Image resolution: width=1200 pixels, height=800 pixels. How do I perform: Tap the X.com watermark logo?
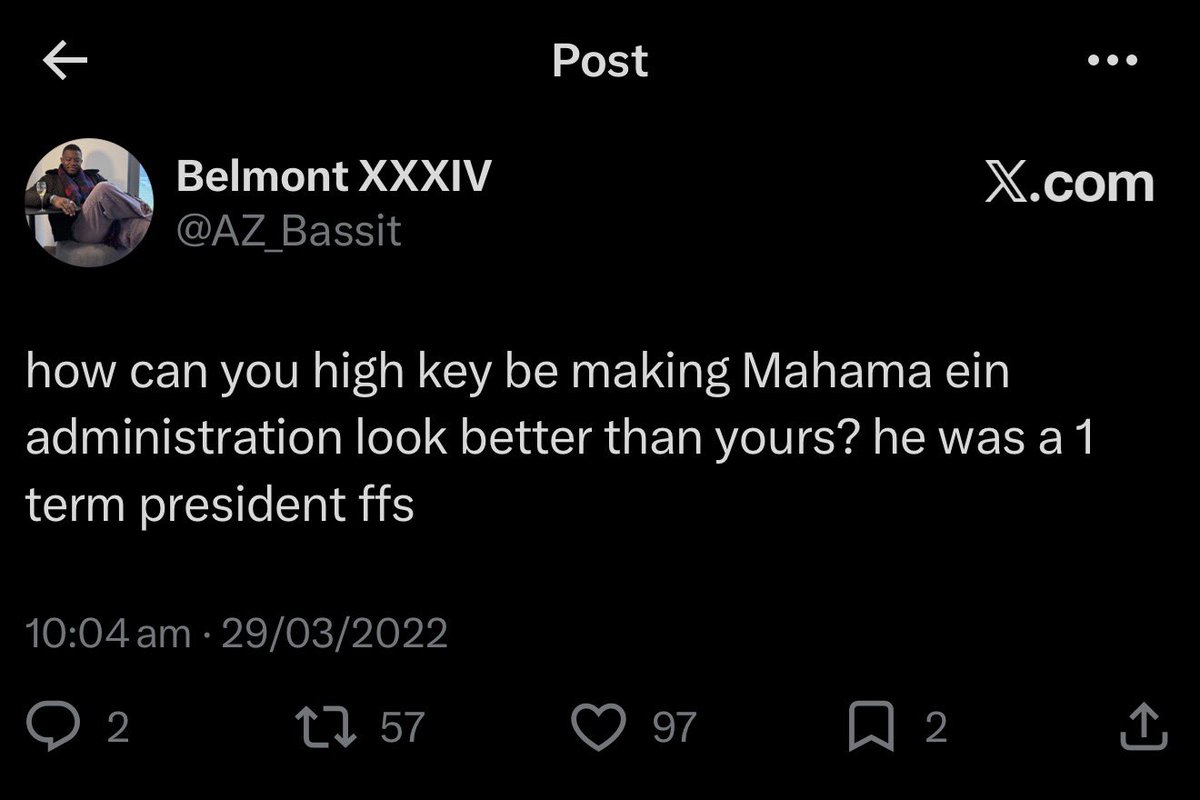point(1069,183)
